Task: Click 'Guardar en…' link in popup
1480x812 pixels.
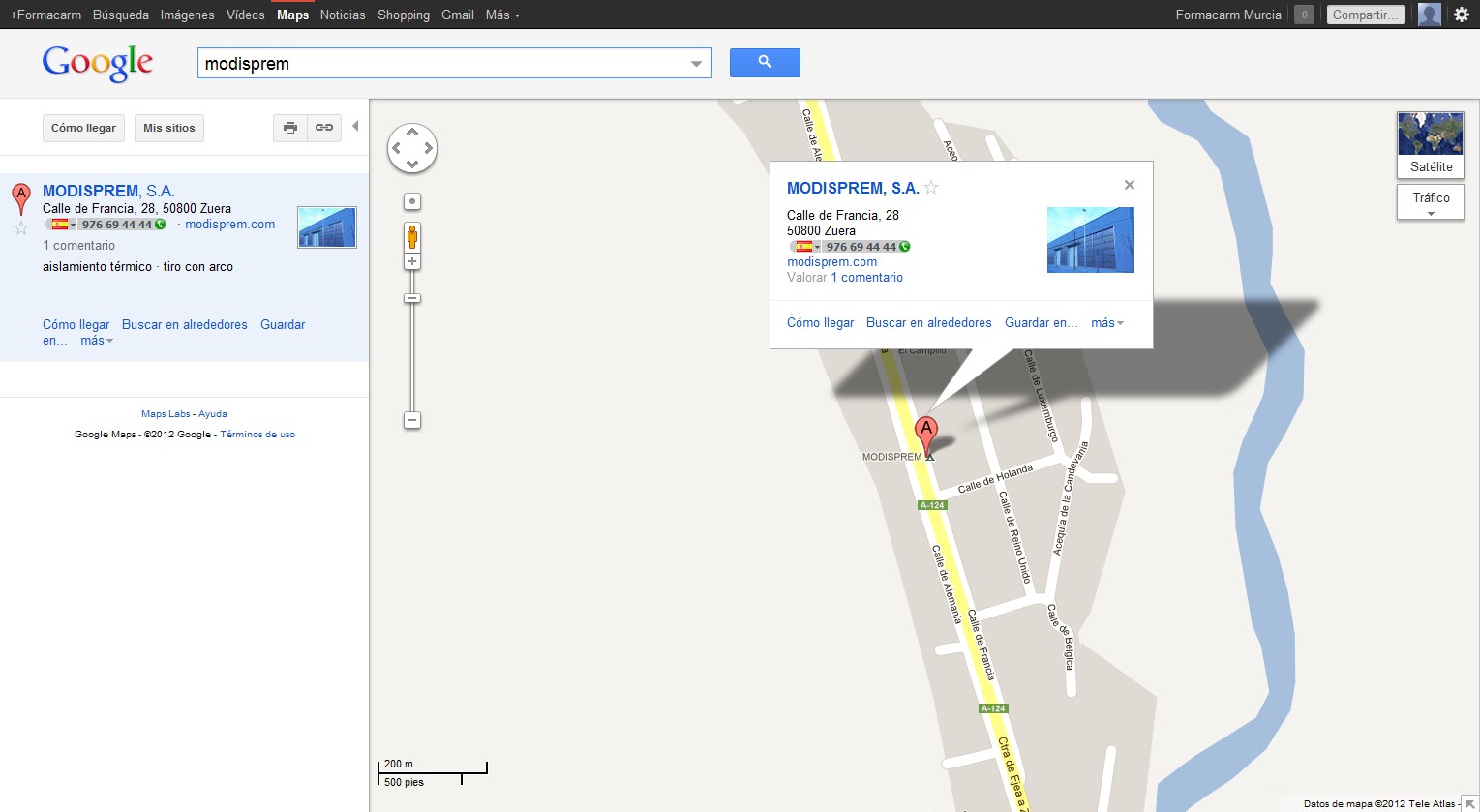Action: click(1042, 323)
